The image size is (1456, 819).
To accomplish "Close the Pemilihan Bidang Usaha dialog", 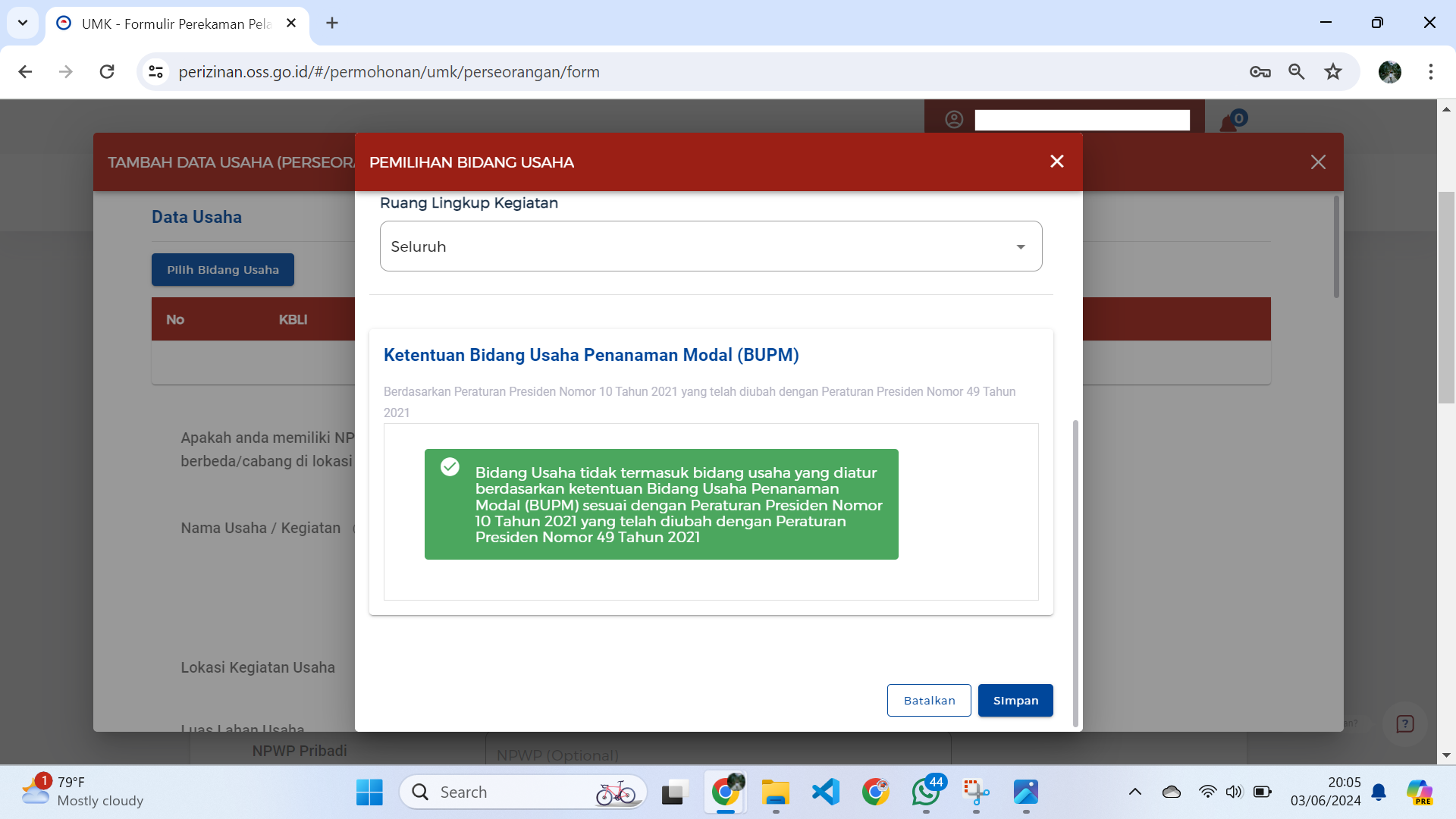I will pyautogui.click(x=1057, y=162).
